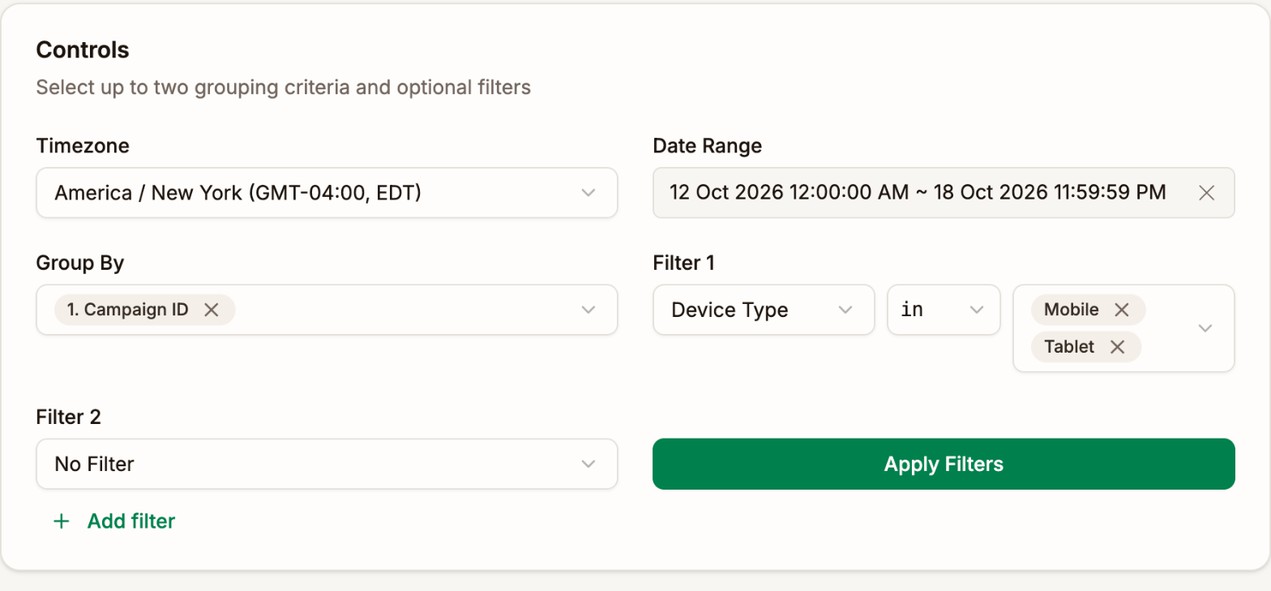Viewport: 1271px width, 591px height.
Task: Click the Date Range field label
Action: click(x=707, y=146)
